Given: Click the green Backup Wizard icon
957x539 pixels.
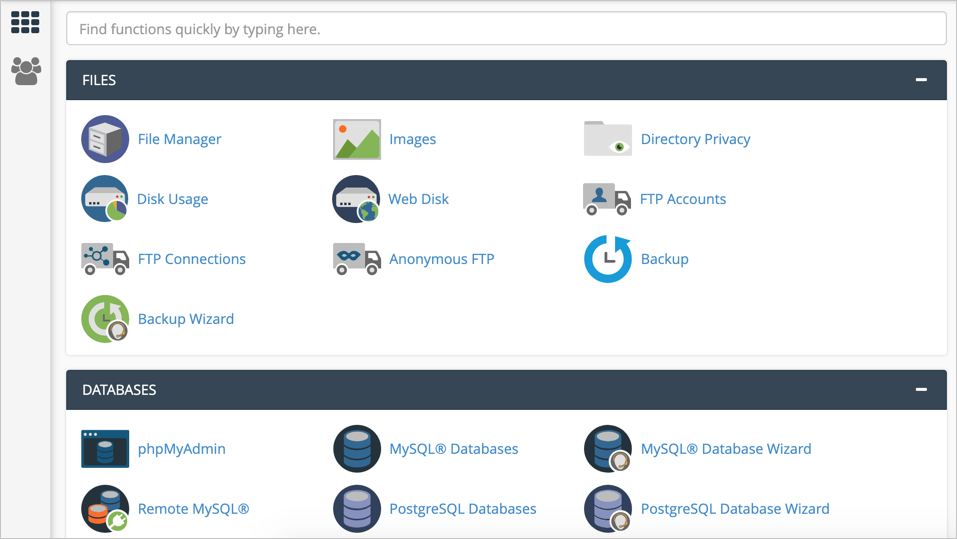Looking at the screenshot, I should (x=105, y=319).
